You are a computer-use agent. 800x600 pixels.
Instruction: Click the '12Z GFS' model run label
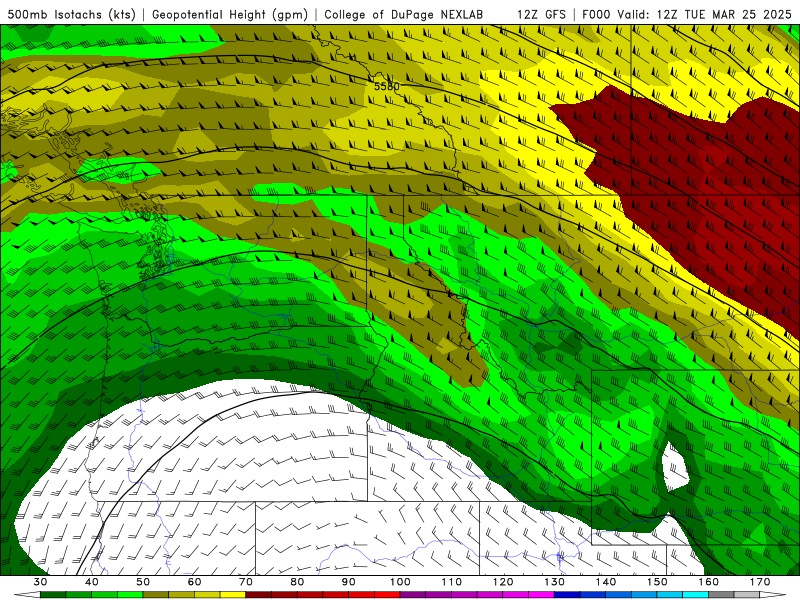541,14
